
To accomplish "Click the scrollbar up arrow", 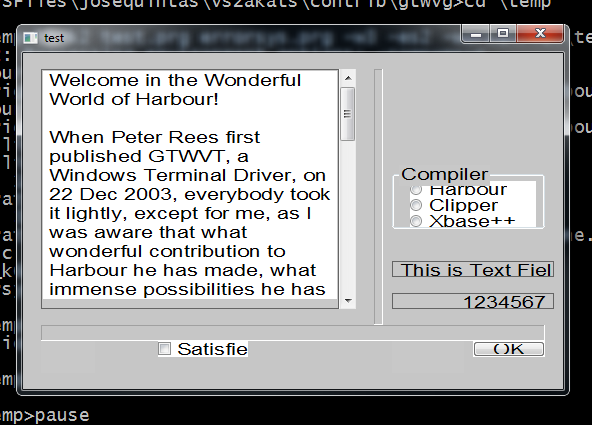I will pyautogui.click(x=348, y=78).
